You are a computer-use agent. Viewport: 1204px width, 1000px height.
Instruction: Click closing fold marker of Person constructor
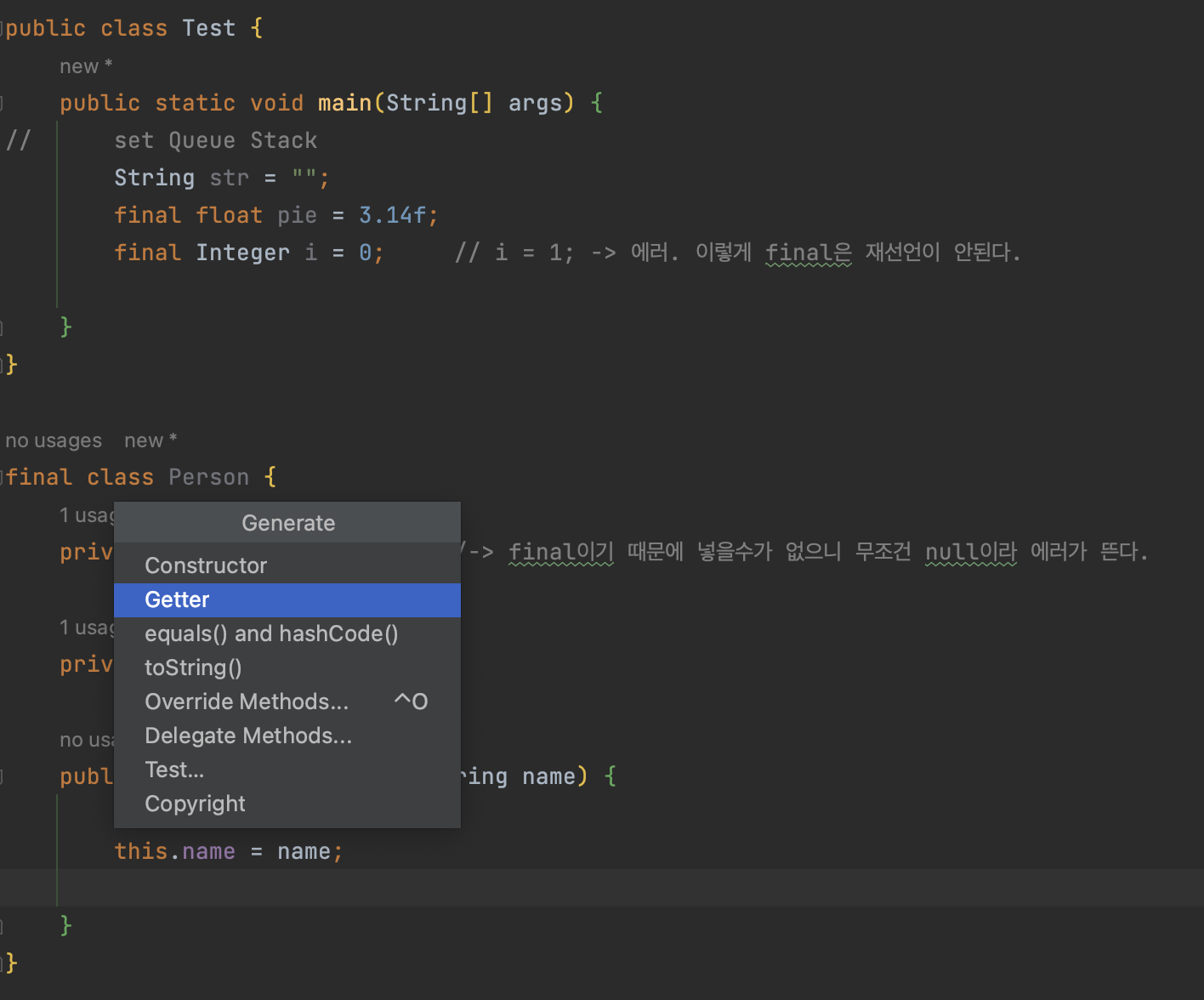(2, 926)
